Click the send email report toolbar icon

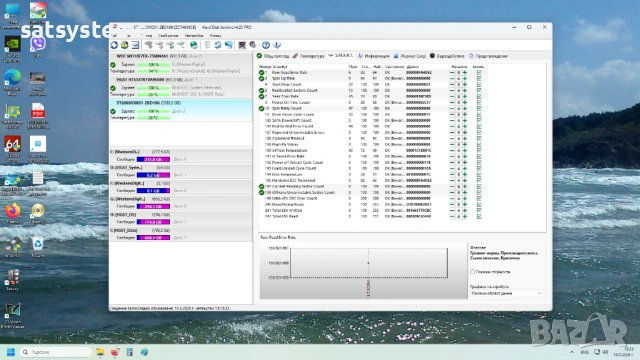click(135, 45)
